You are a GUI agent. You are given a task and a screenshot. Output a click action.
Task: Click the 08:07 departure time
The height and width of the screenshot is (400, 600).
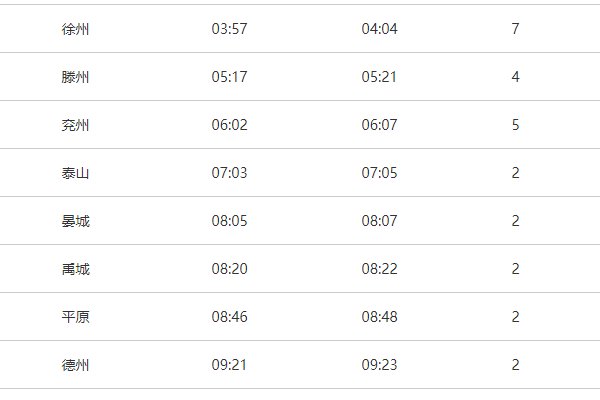pos(379,221)
